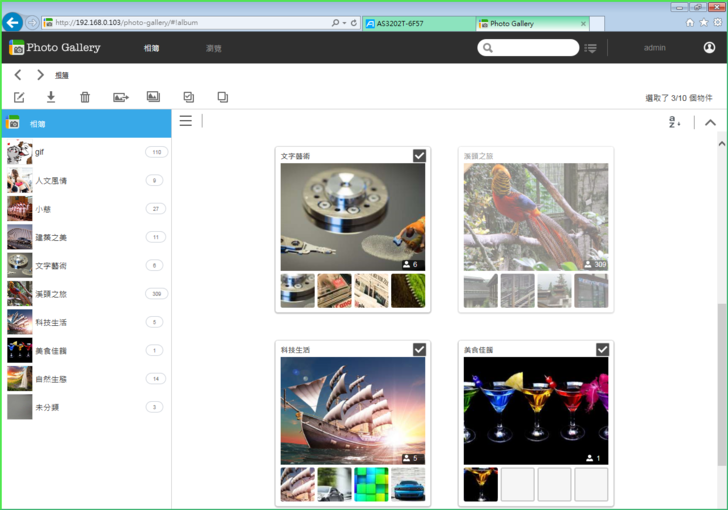Click the back arrow below the header
Image resolution: width=728 pixels, height=510 pixels.
coord(18,75)
